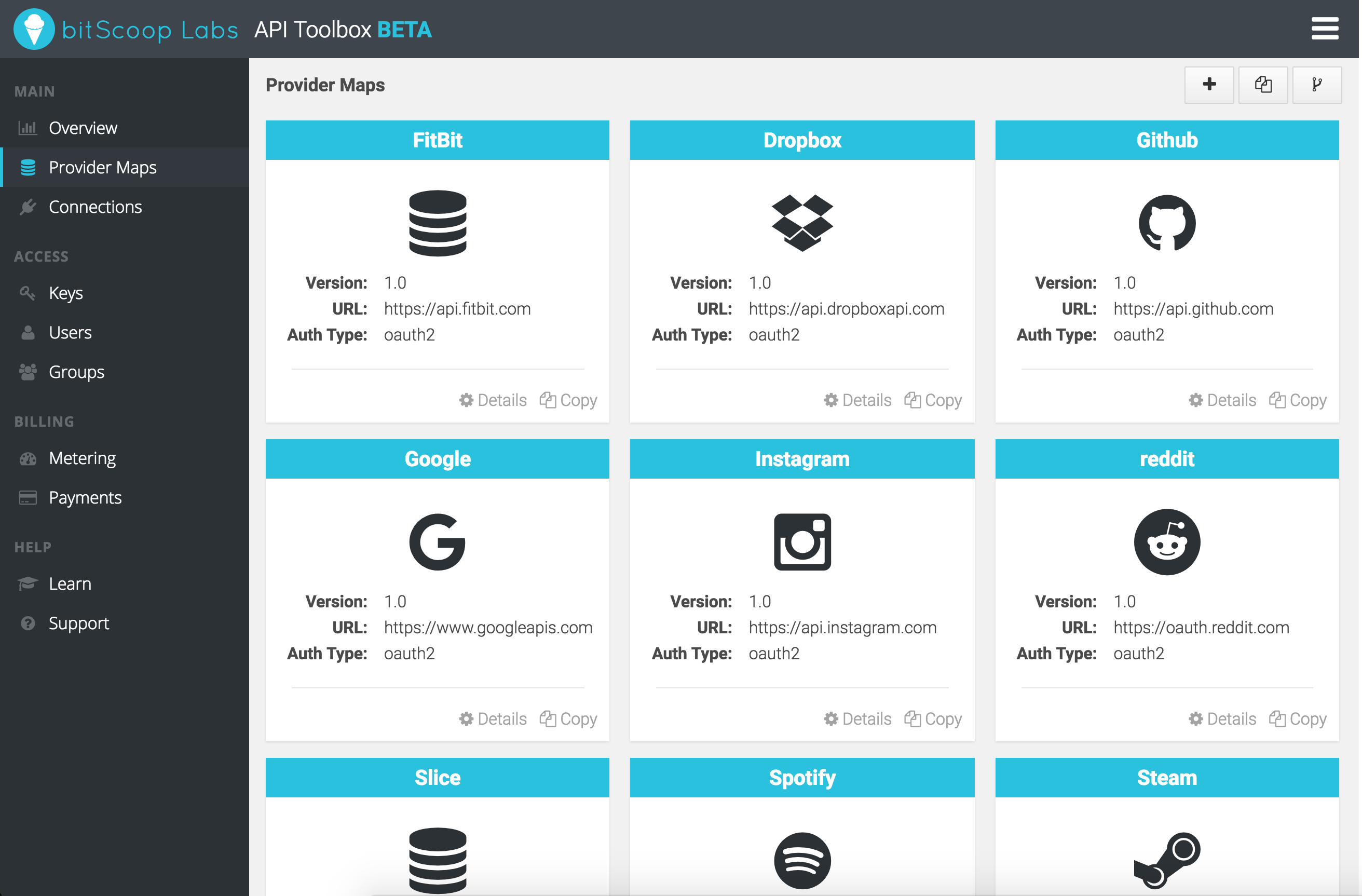The height and width of the screenshot is (896, 1362).
Task: Click the plus icon to add provider map
Action: click(1209, 85)
